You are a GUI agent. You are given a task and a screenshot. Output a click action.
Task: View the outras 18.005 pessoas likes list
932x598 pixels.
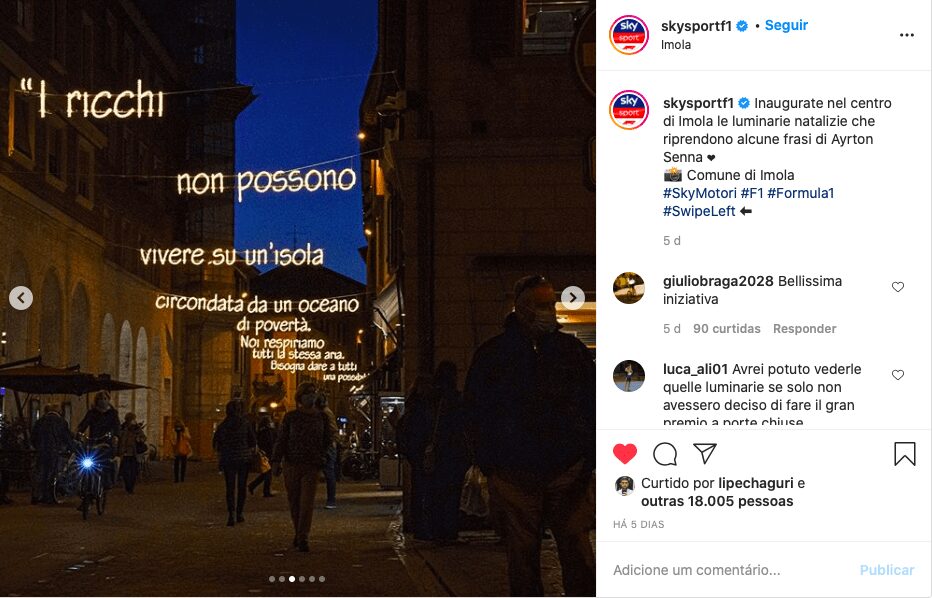coord(717,501)
